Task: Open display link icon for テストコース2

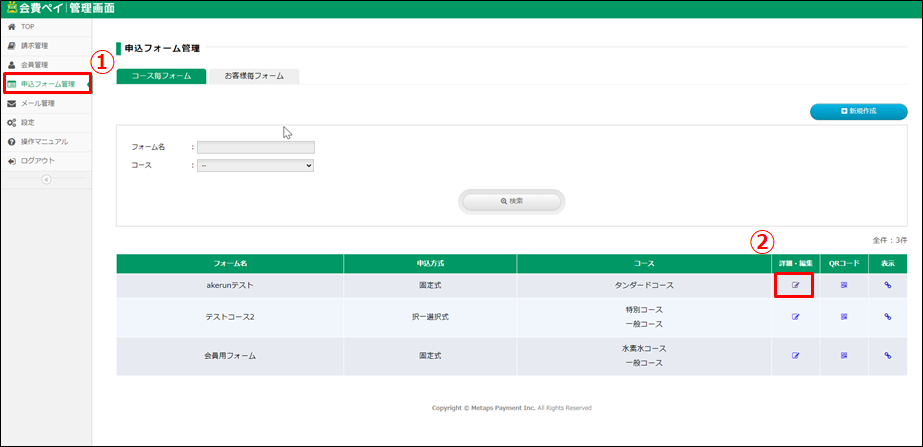Action: click(x=887, y=317)
